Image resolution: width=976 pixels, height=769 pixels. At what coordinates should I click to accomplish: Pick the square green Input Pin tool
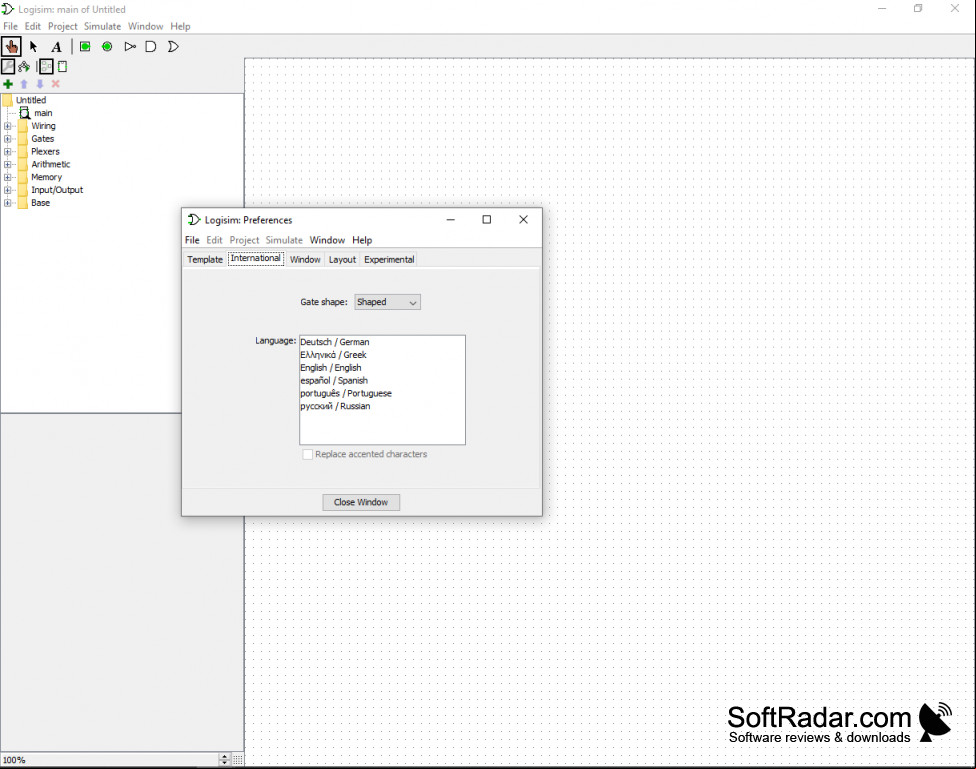tap(85, 47)
